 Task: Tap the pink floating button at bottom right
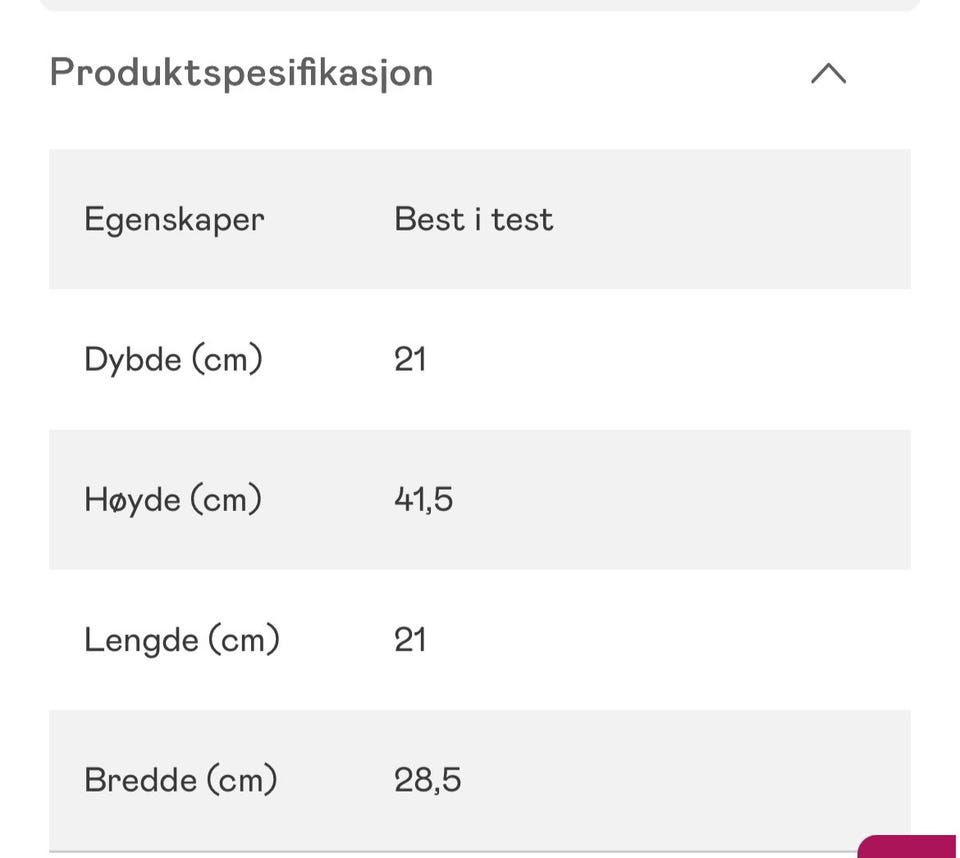click(912, 847)
